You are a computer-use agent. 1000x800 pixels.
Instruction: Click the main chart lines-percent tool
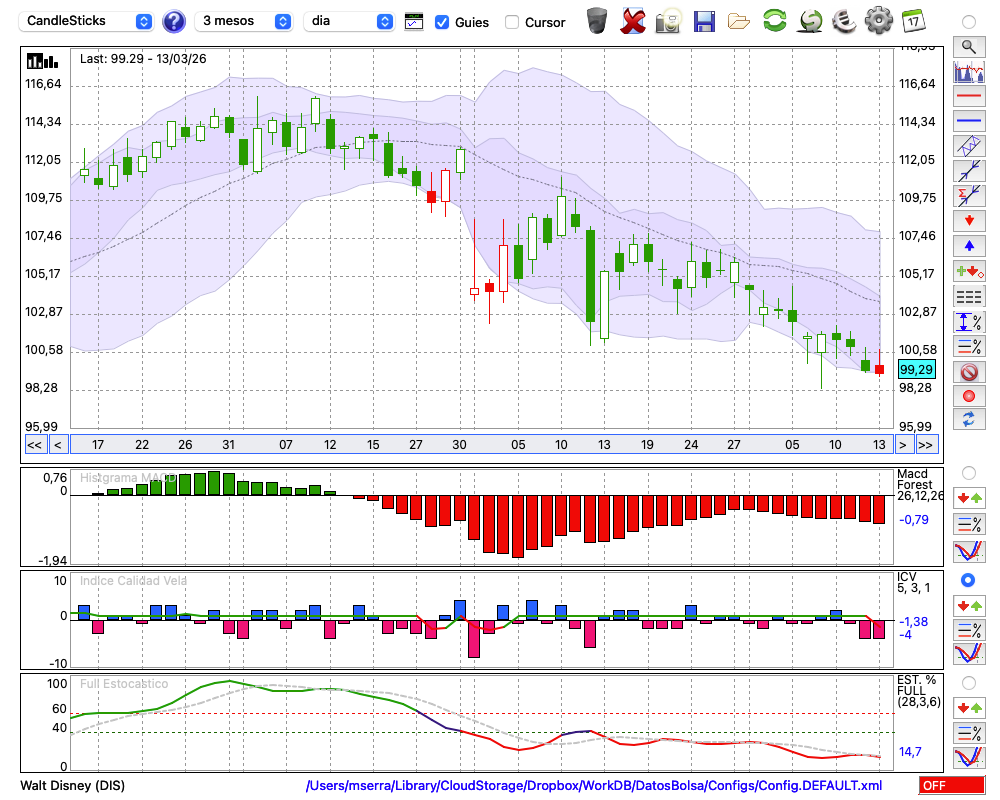(969, 346)
